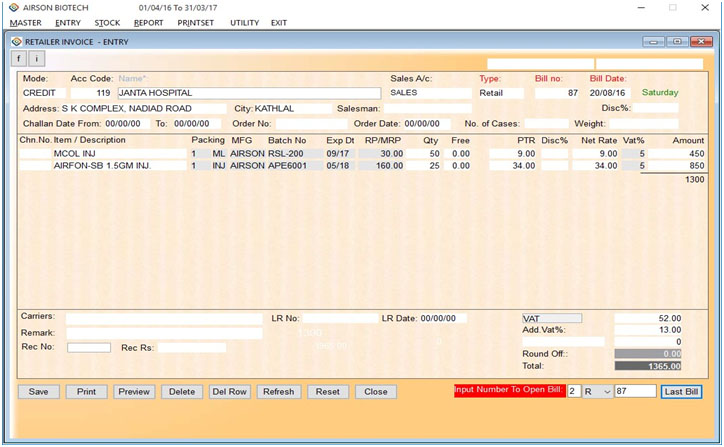
Task: Open the STOCK menu
Action: tap(107, 22)
